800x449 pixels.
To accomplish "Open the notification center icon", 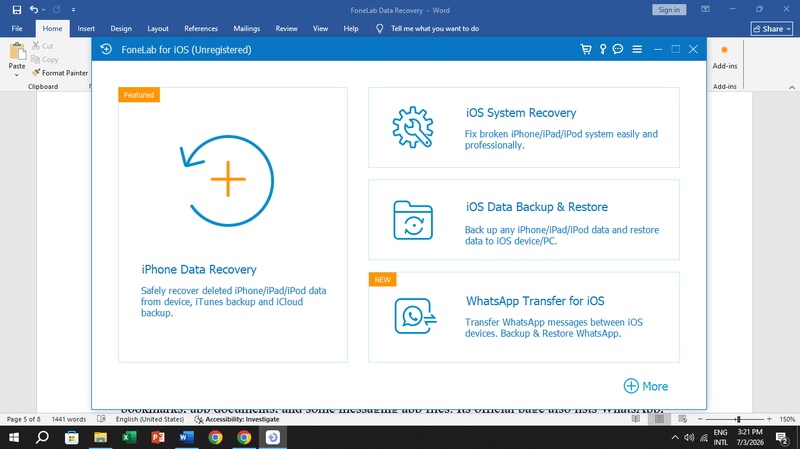I will coord(782,437).
